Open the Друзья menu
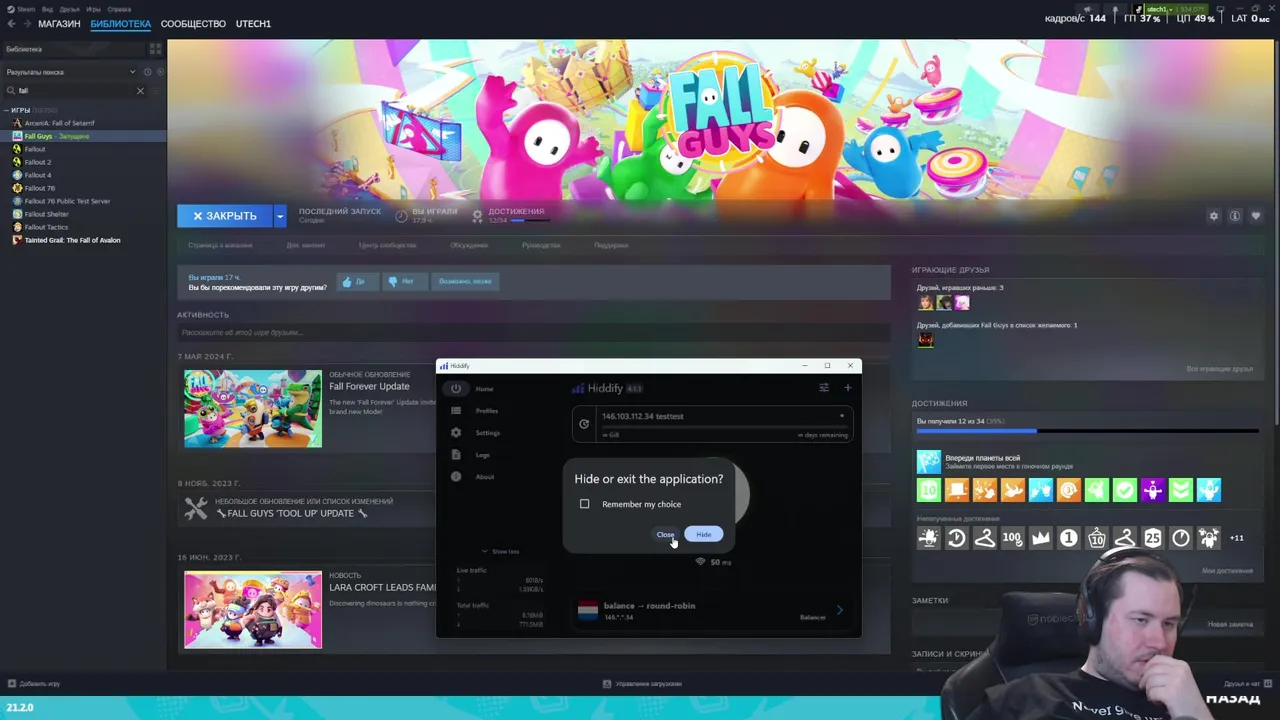This screenshot has width=1280, height=720. (x=69, y=9)
